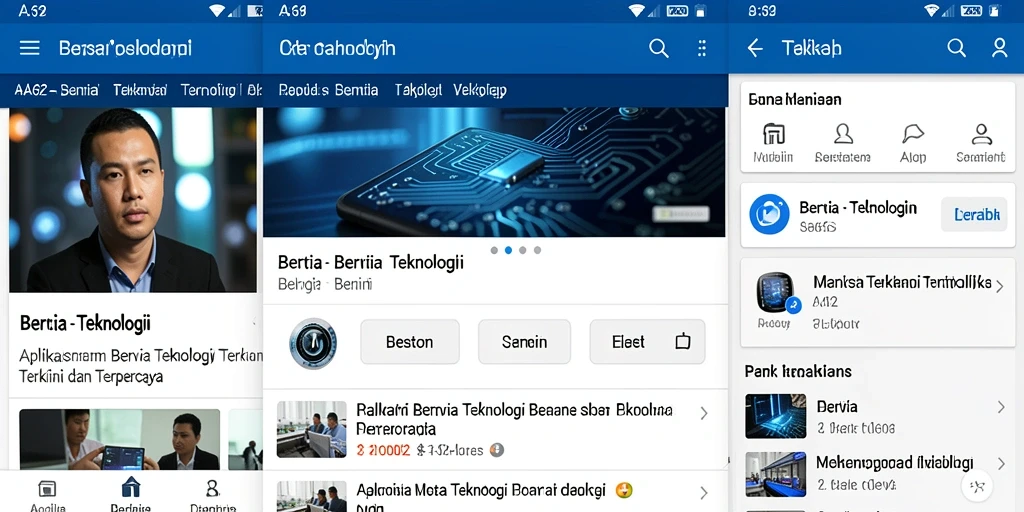This screenshot has height=512, width=1024.
Task: Switch to Tekmdal tab in left screen
Action: click(x=140, y=90)
